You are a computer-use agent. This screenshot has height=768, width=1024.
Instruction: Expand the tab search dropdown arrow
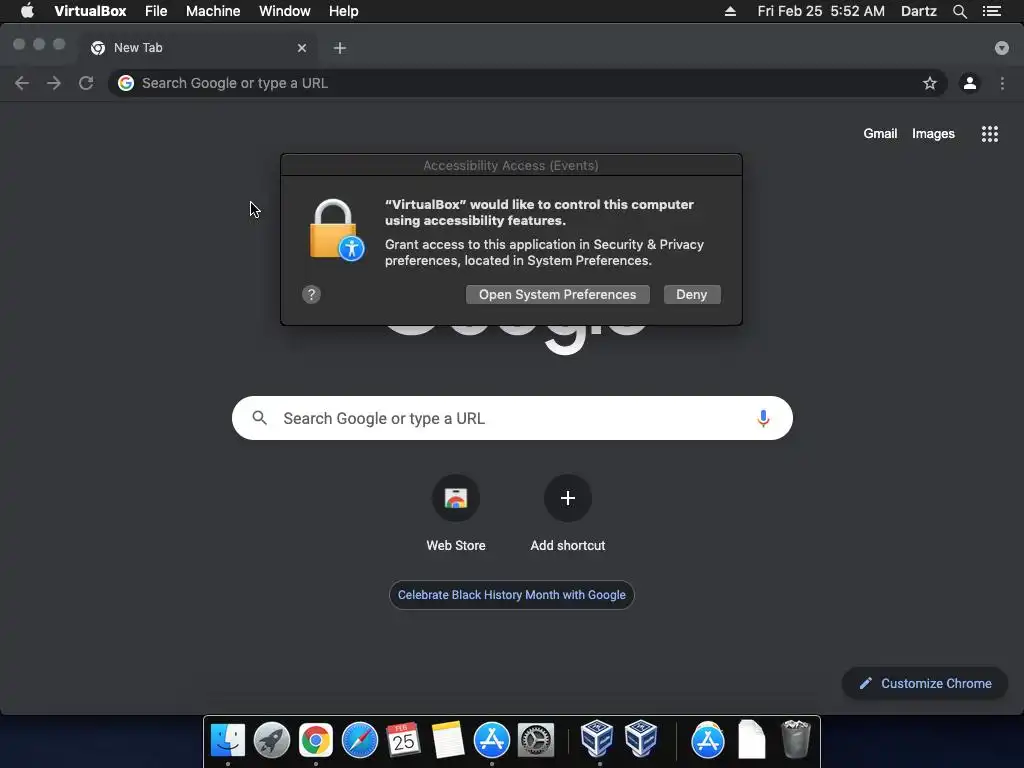point(1001,48)
